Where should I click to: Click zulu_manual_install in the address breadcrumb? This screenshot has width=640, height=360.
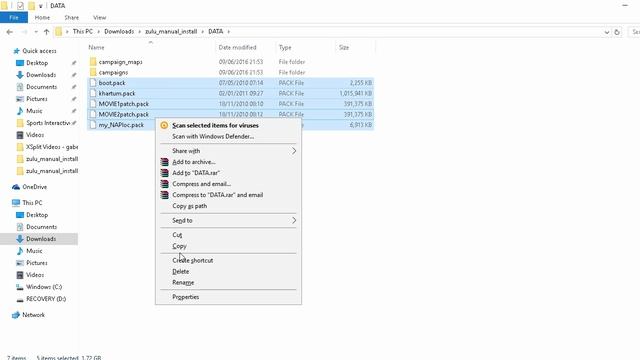click(x=171, y=31)
